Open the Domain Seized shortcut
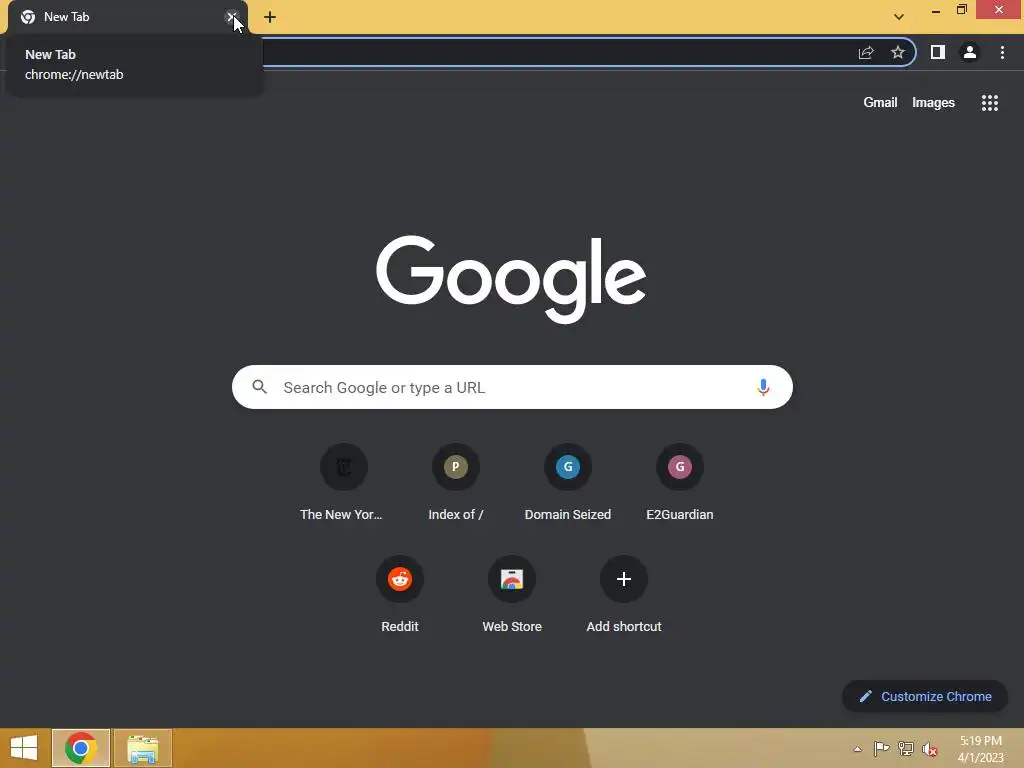 pyautogui.click(x=568, y=483)
